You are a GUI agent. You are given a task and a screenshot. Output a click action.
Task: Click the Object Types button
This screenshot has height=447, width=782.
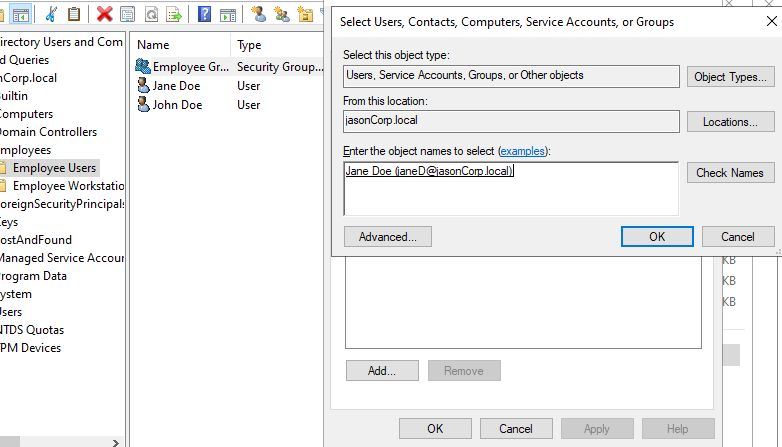tap(730, 77)
